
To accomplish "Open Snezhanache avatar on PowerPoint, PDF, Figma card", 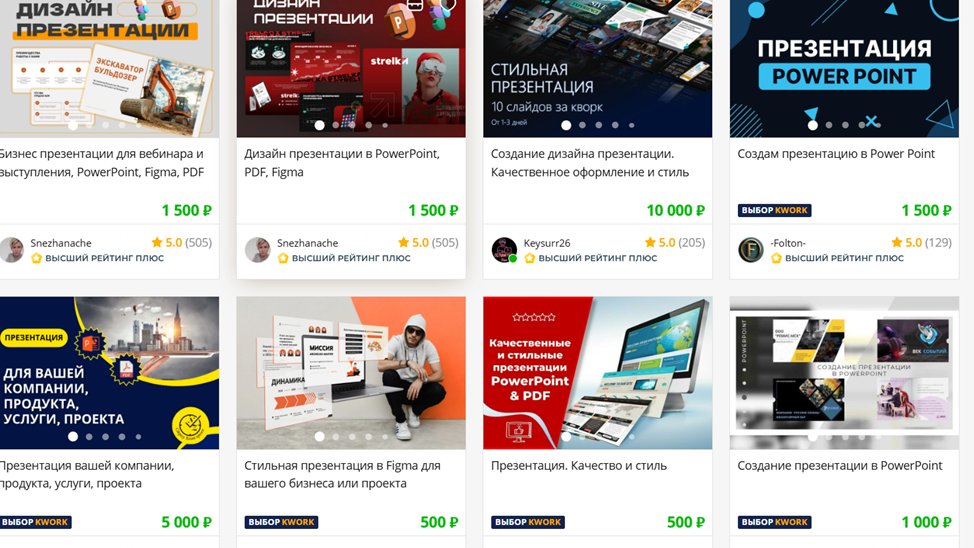I will coord(257,250).
